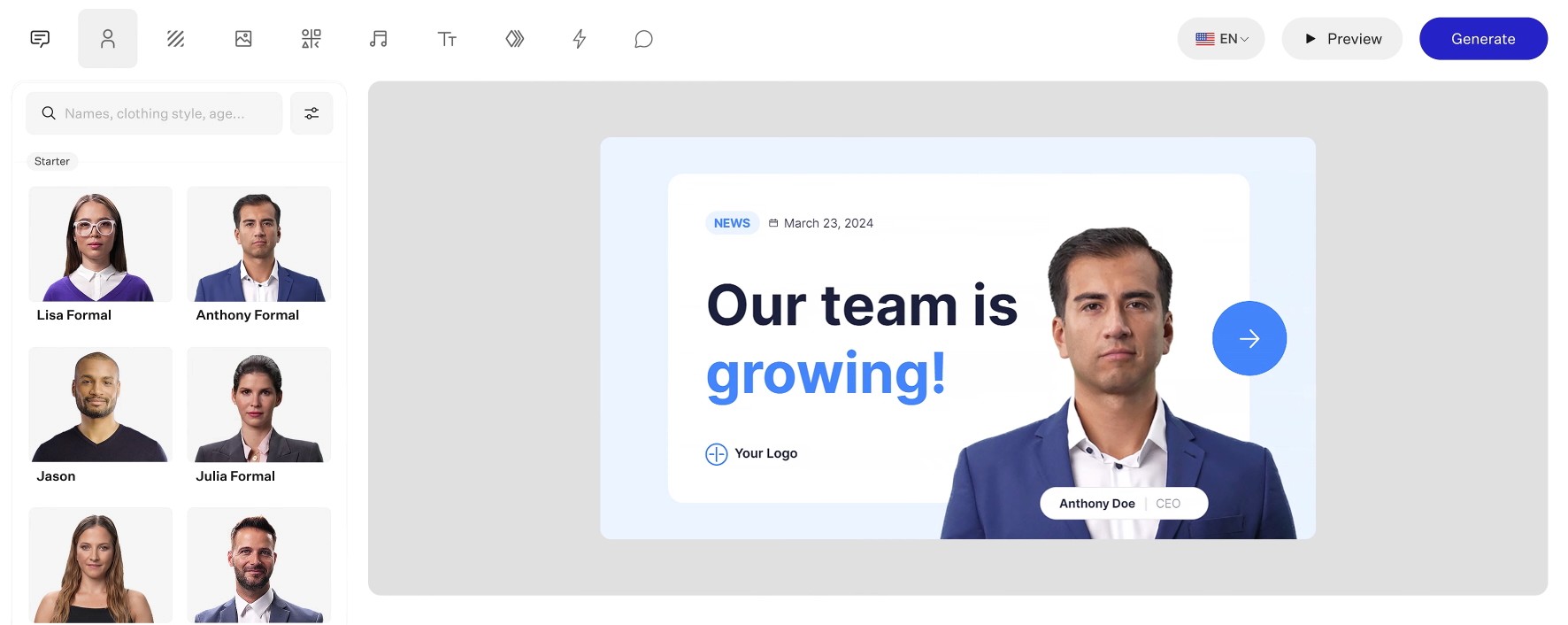Open the lightning bolt interactions icon

click(580, 39)
